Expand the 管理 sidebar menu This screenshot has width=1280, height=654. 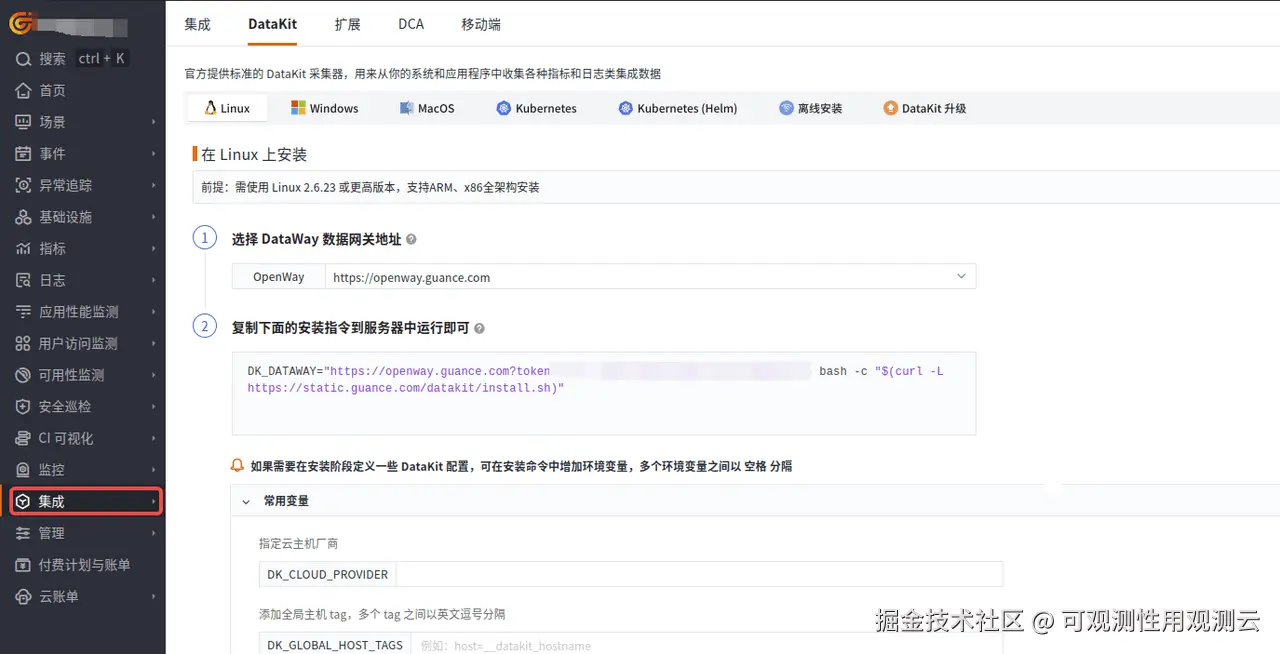pos(154,533)
